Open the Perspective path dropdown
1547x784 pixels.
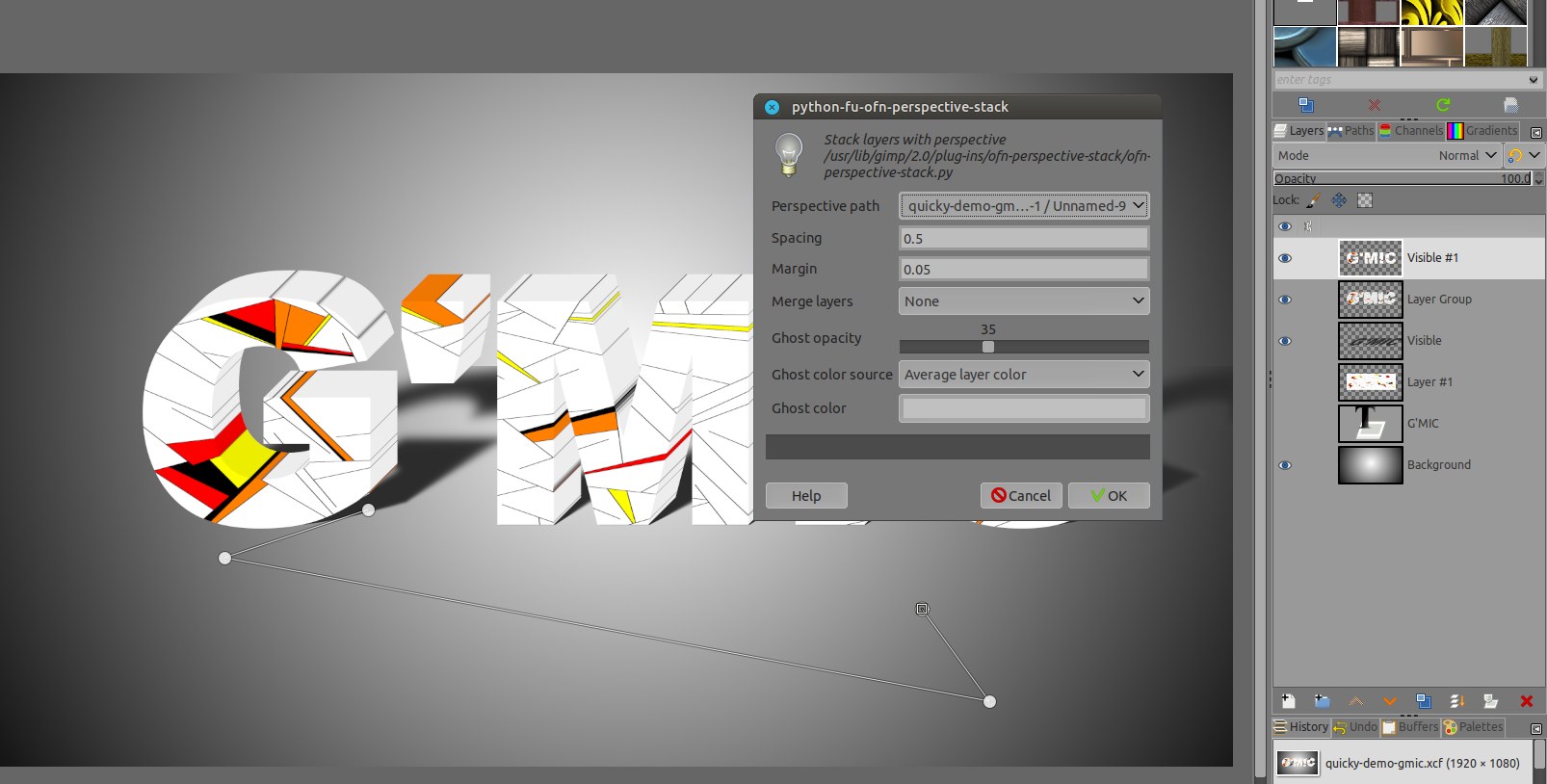(1024, 205)
